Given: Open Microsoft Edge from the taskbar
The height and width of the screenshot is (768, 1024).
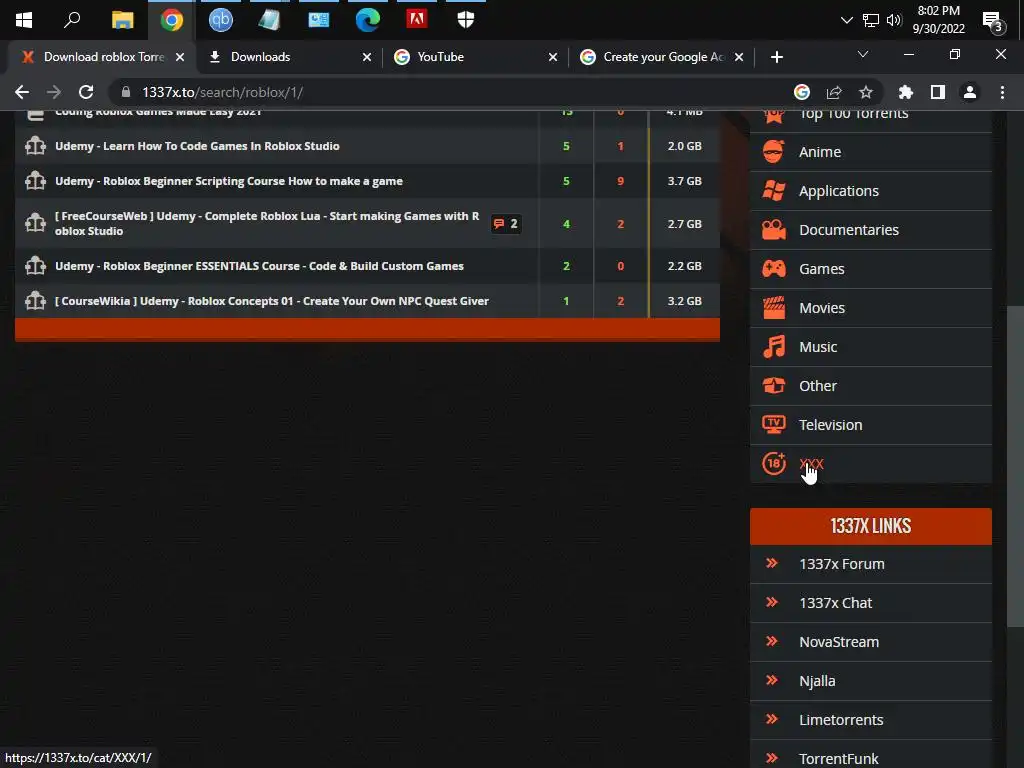Looking at the screenshot, I should pyautogui.click(x=368, y=20).
